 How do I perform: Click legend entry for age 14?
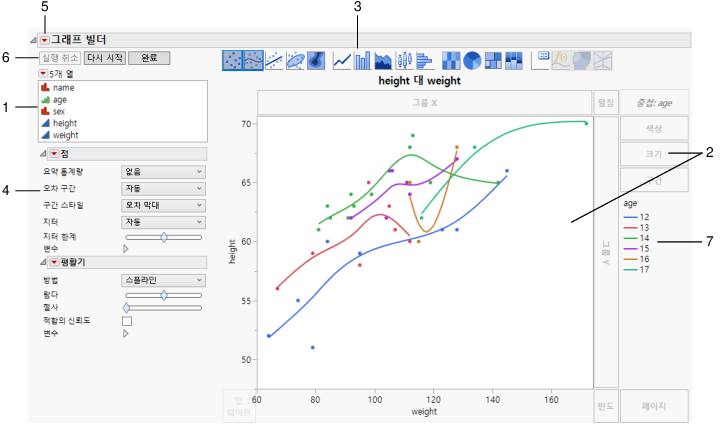tap(636, 238)
